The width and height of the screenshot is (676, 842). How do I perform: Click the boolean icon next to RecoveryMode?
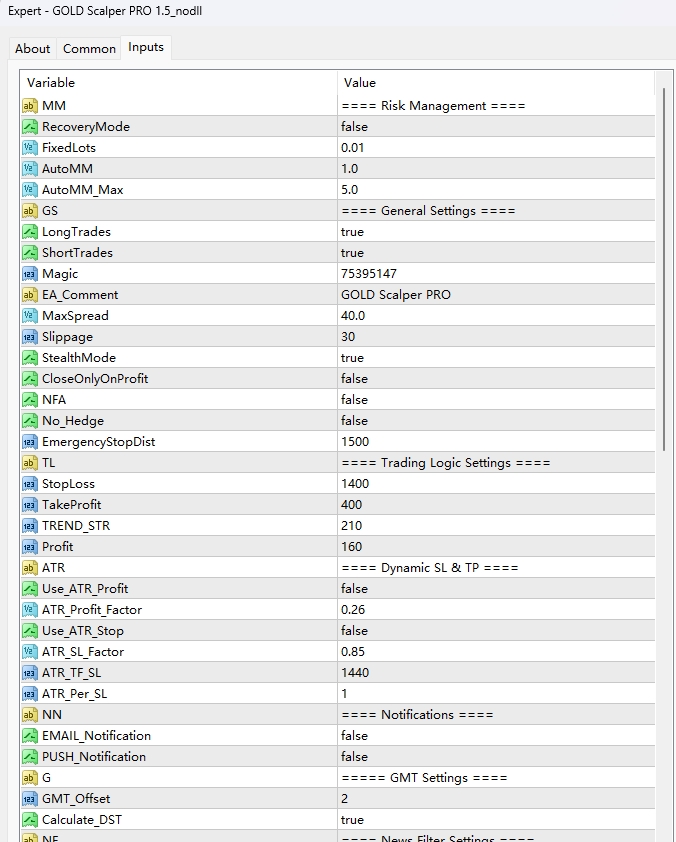(x=30, y=127)
